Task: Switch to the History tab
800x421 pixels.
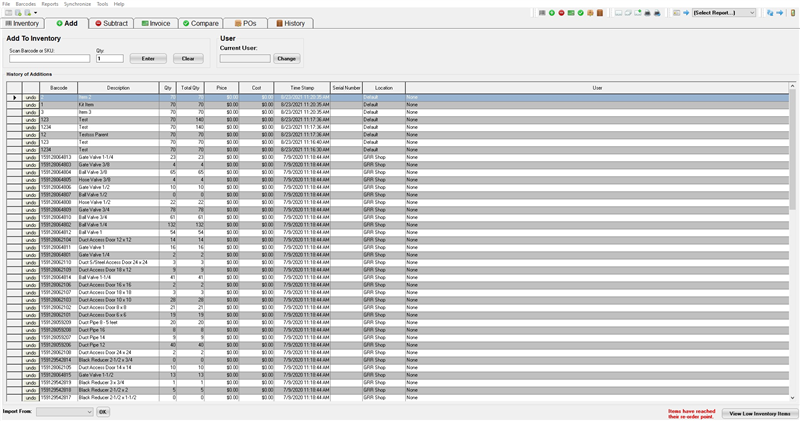Action: 290,23
